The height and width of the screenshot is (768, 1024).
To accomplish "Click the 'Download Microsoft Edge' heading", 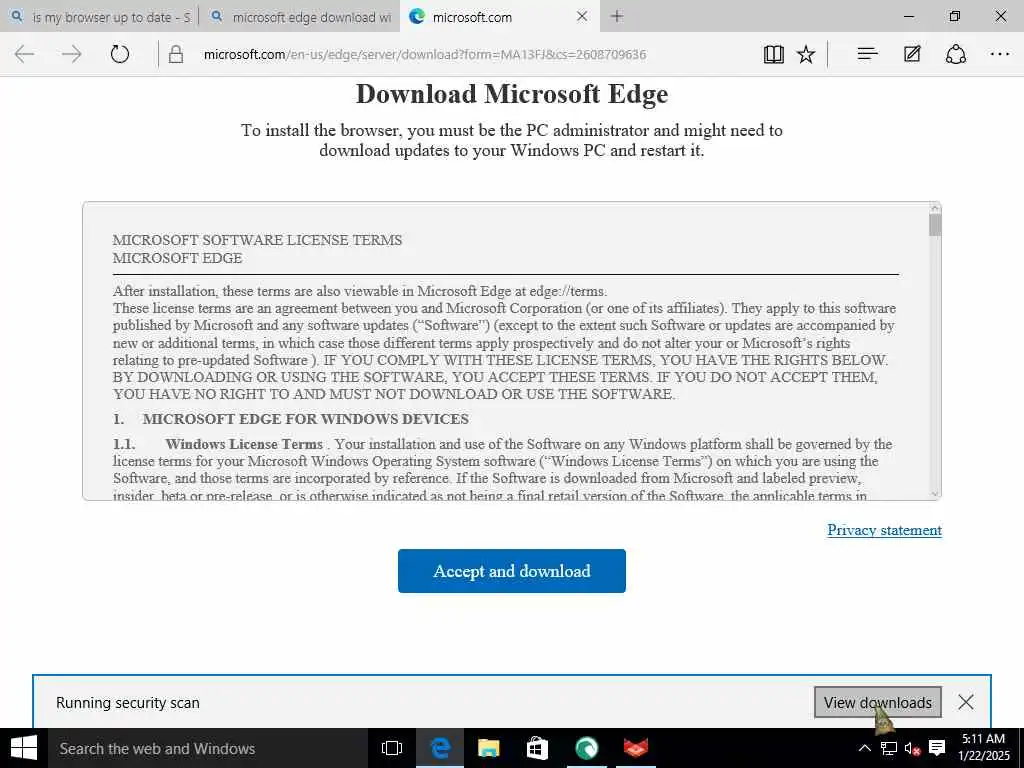I will click(511, 94).
